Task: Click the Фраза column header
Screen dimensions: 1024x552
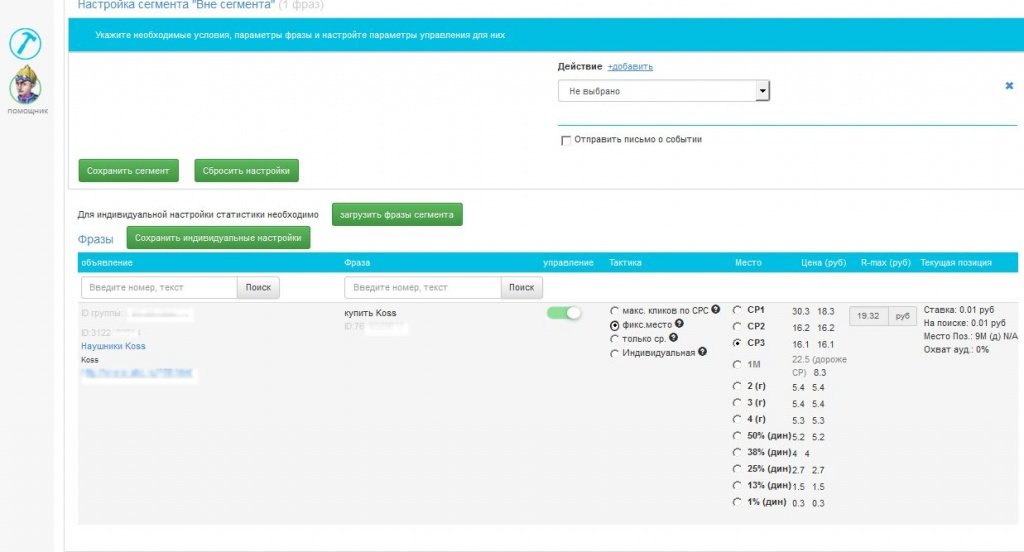Action: click(x=357, y=263)
